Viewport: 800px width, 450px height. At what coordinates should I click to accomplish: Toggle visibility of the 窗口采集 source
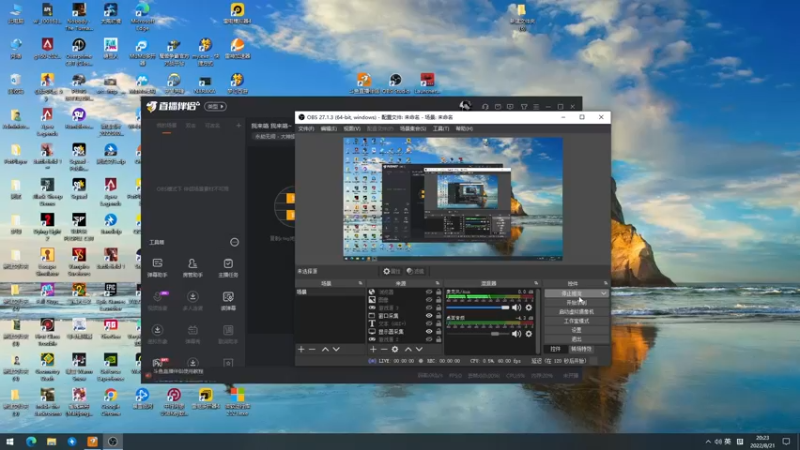[429, 316]
